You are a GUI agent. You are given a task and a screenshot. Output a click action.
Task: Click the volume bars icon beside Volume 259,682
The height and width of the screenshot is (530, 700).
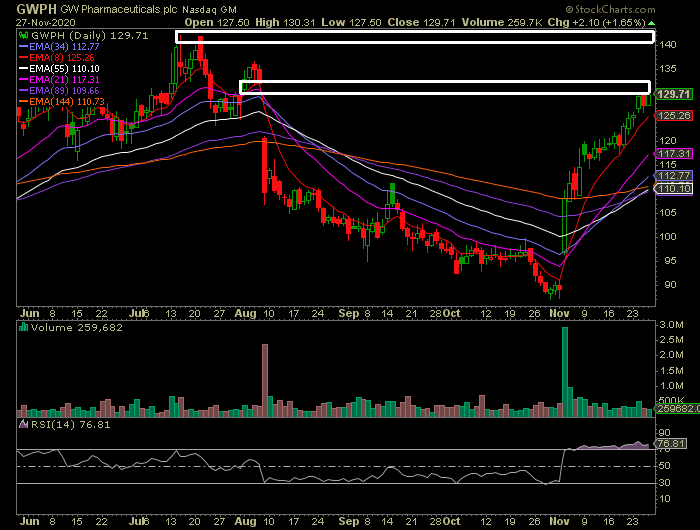(23, 327)
